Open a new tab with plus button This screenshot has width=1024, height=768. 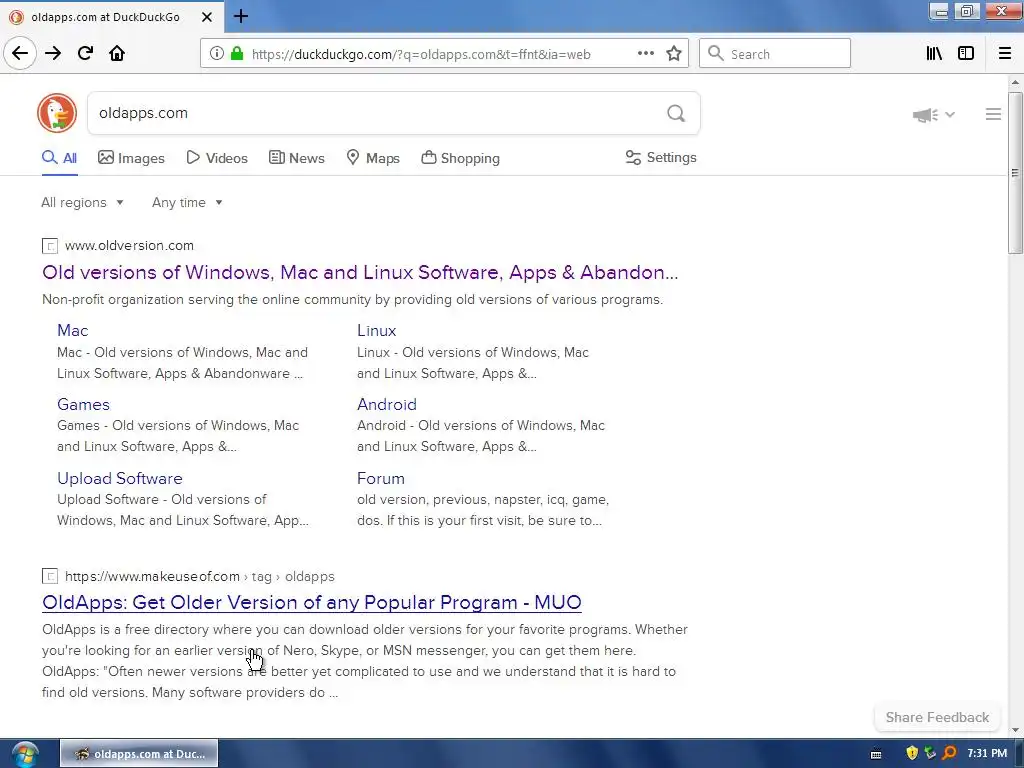pyautogui.click(x=240, y=16)
